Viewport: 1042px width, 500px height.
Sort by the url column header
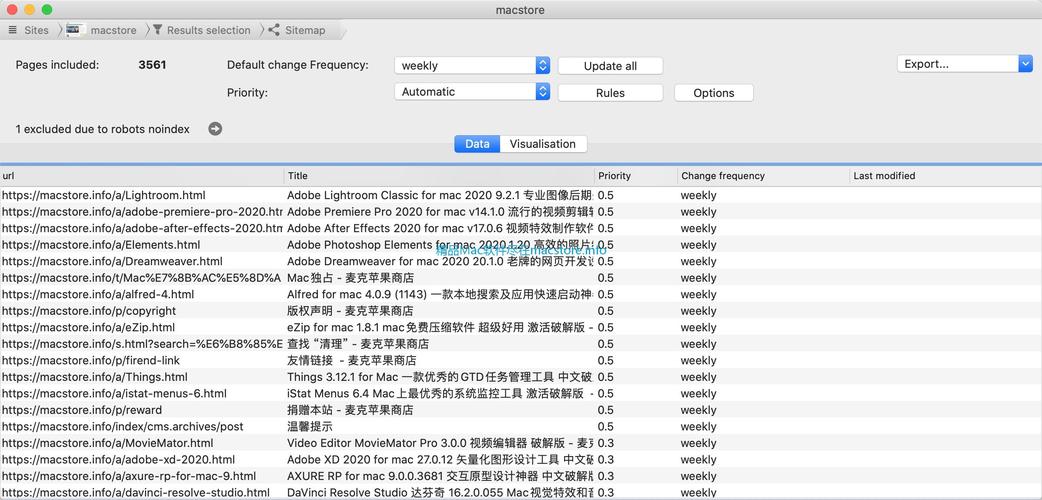coord(142,176)
